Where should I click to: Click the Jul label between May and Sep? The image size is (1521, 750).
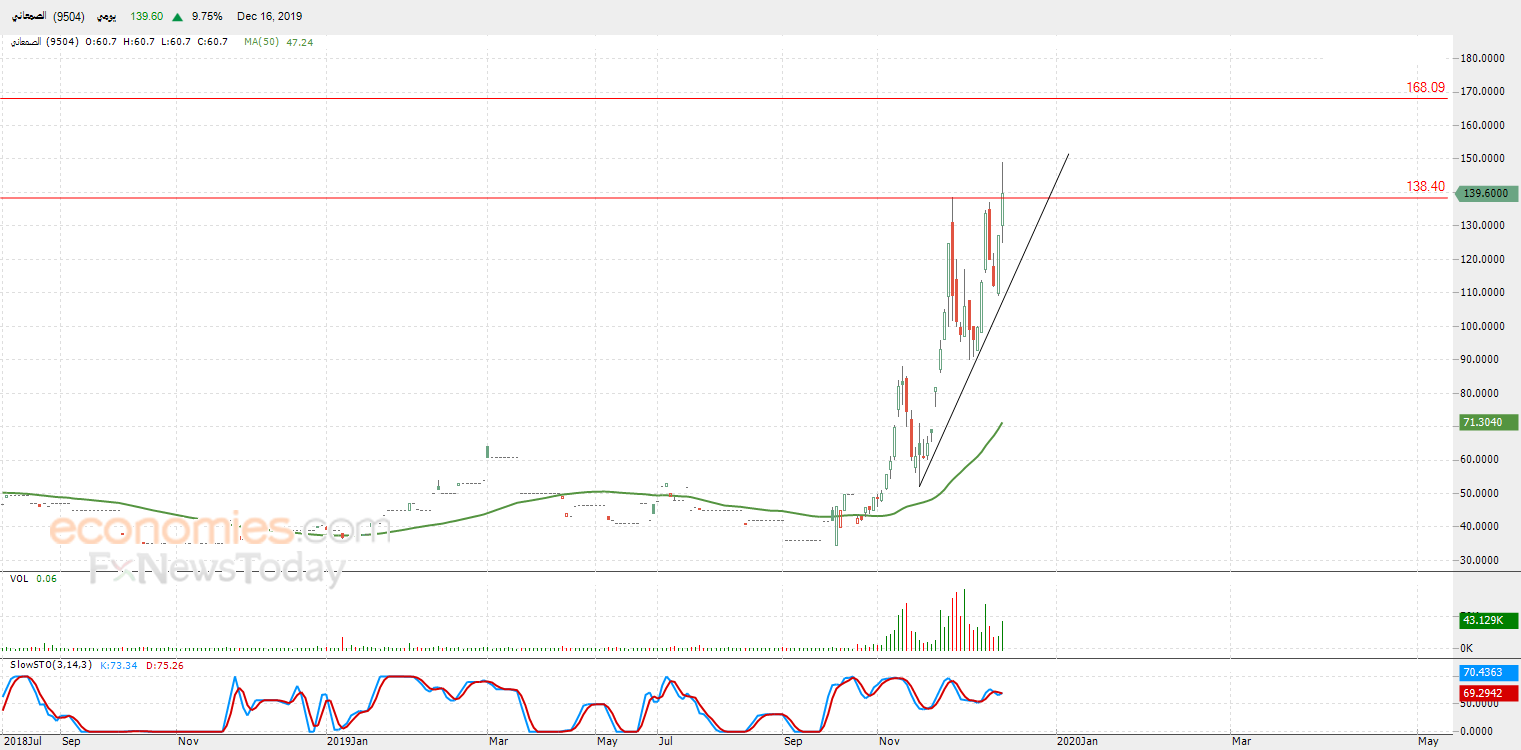(666, 742)
